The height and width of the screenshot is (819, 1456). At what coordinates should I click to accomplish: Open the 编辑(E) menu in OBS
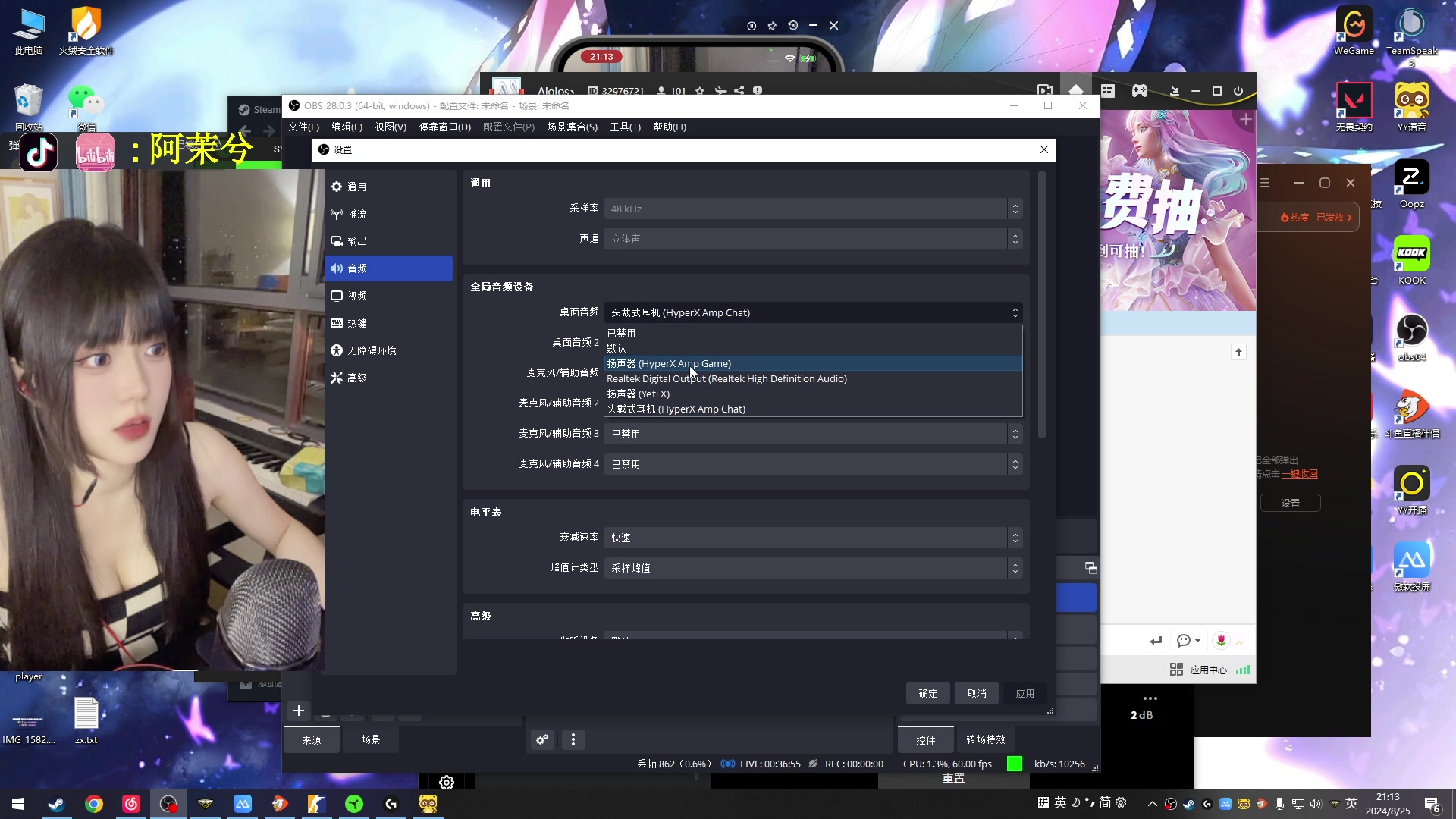click(347, 127)
